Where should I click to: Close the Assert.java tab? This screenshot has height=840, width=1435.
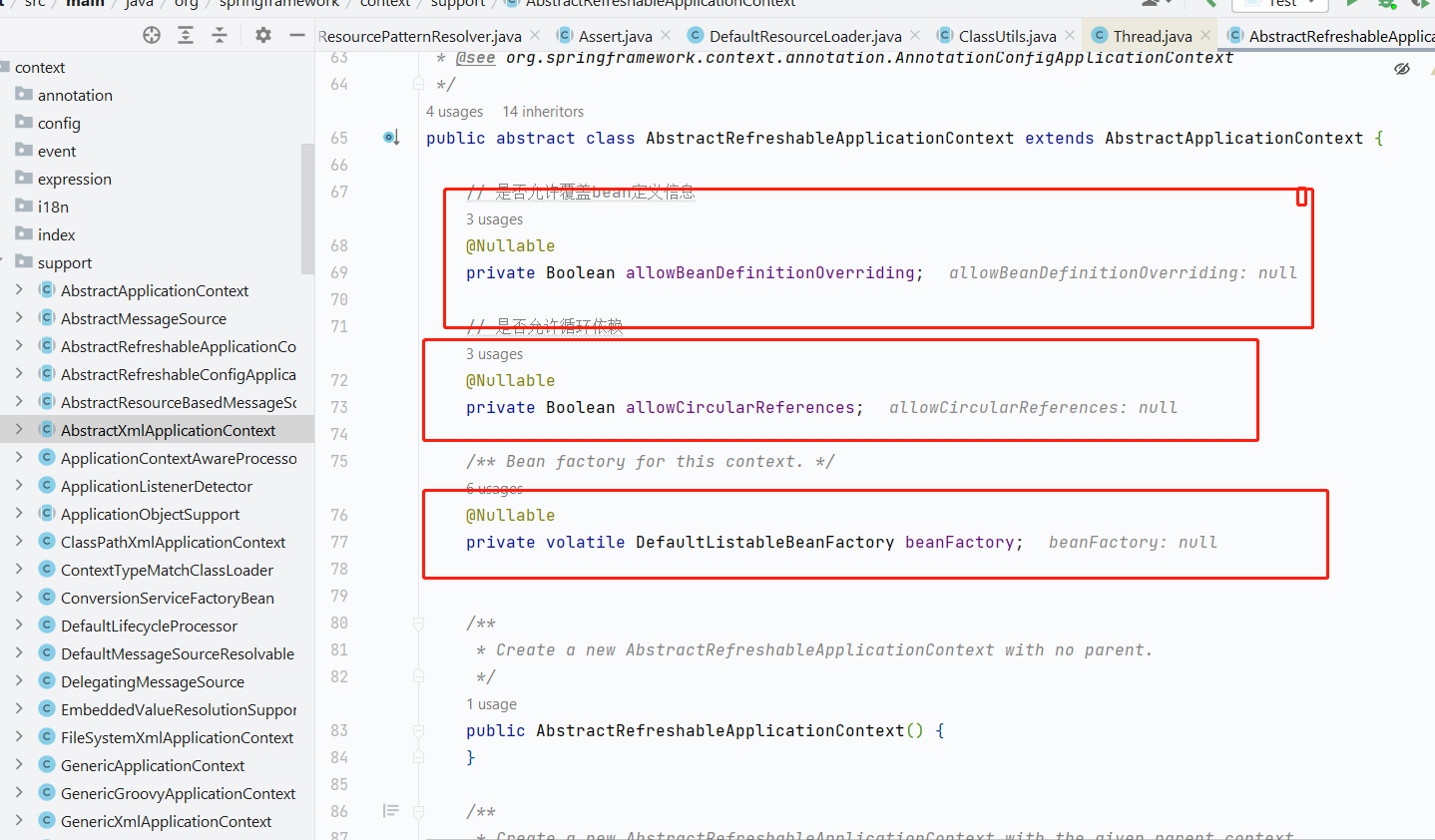666,35
